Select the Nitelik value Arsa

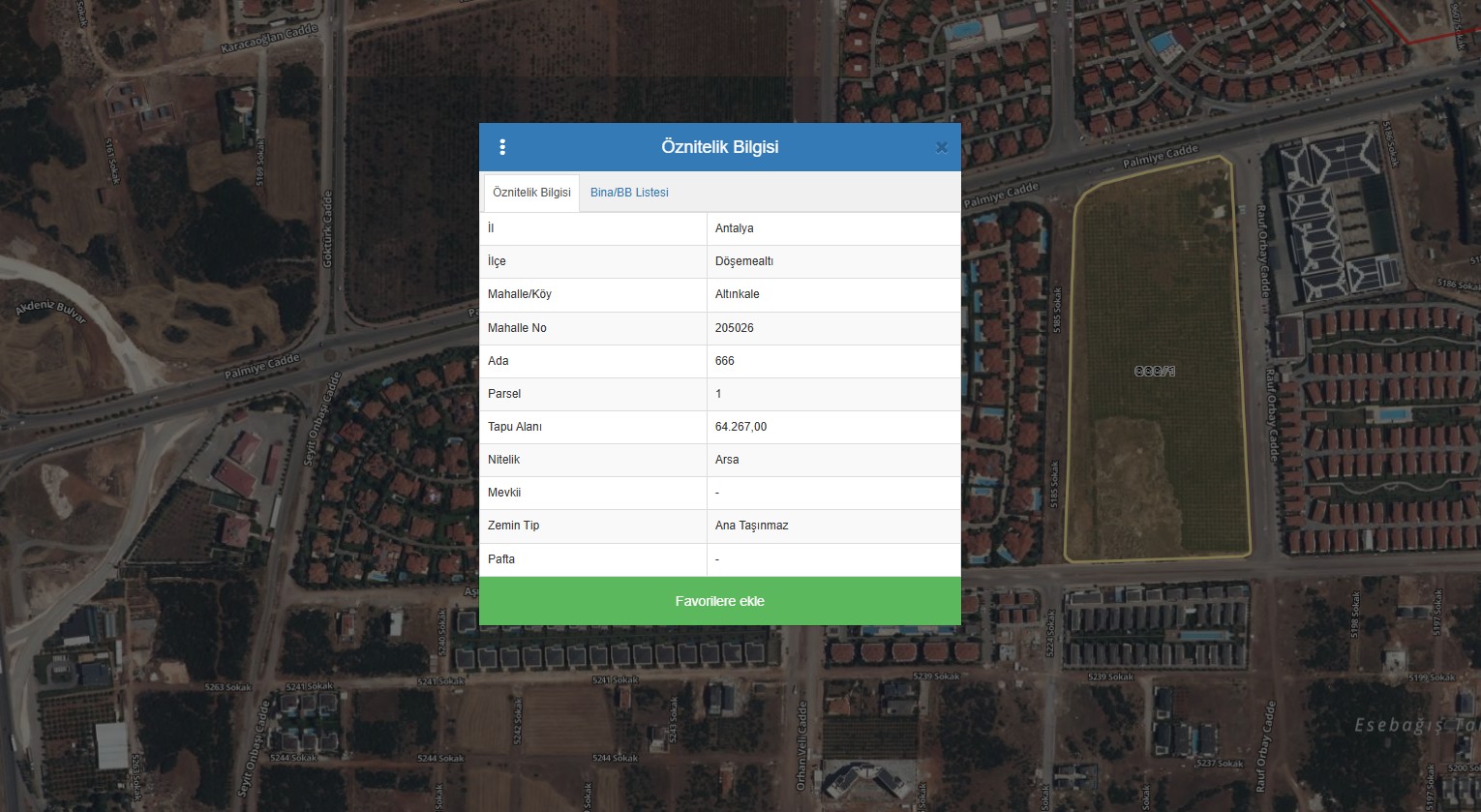coord(726,460)
